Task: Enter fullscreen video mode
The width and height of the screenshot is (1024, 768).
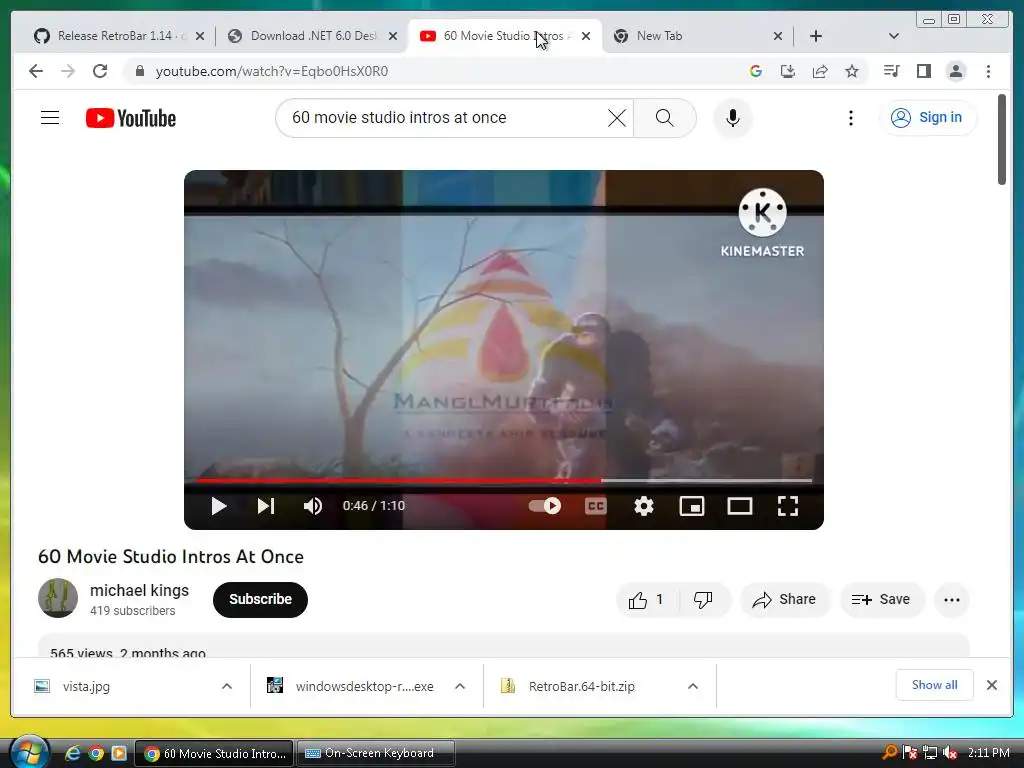Action: (x=788, y=506)
